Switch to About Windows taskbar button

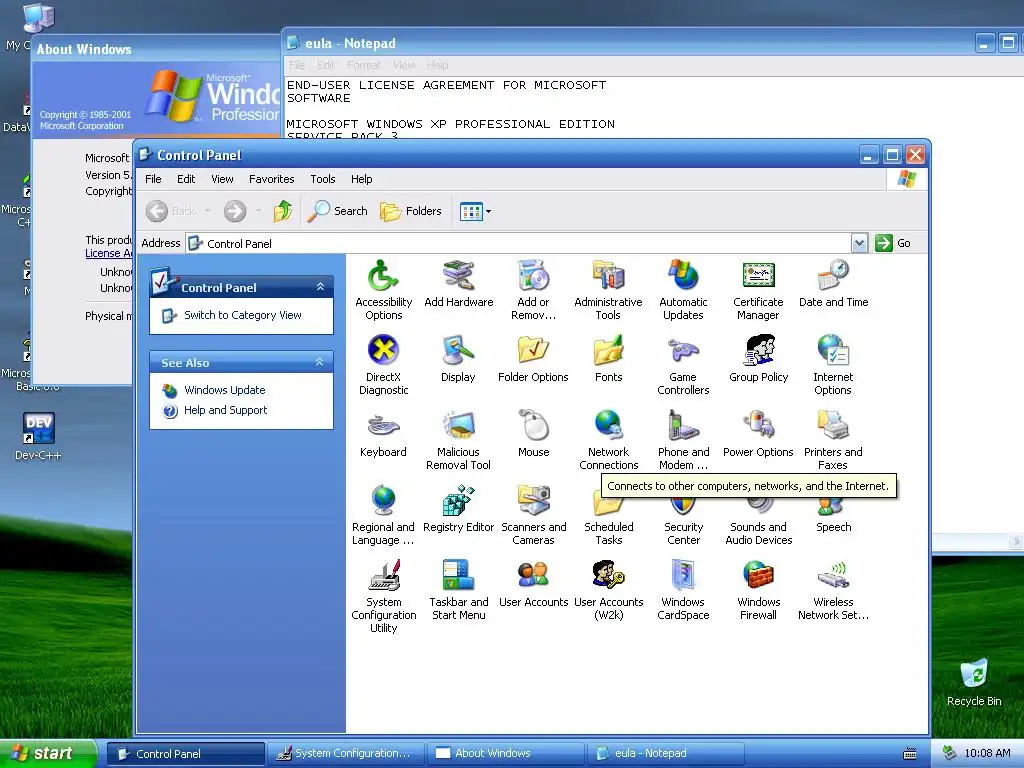(x=505, y=754)
